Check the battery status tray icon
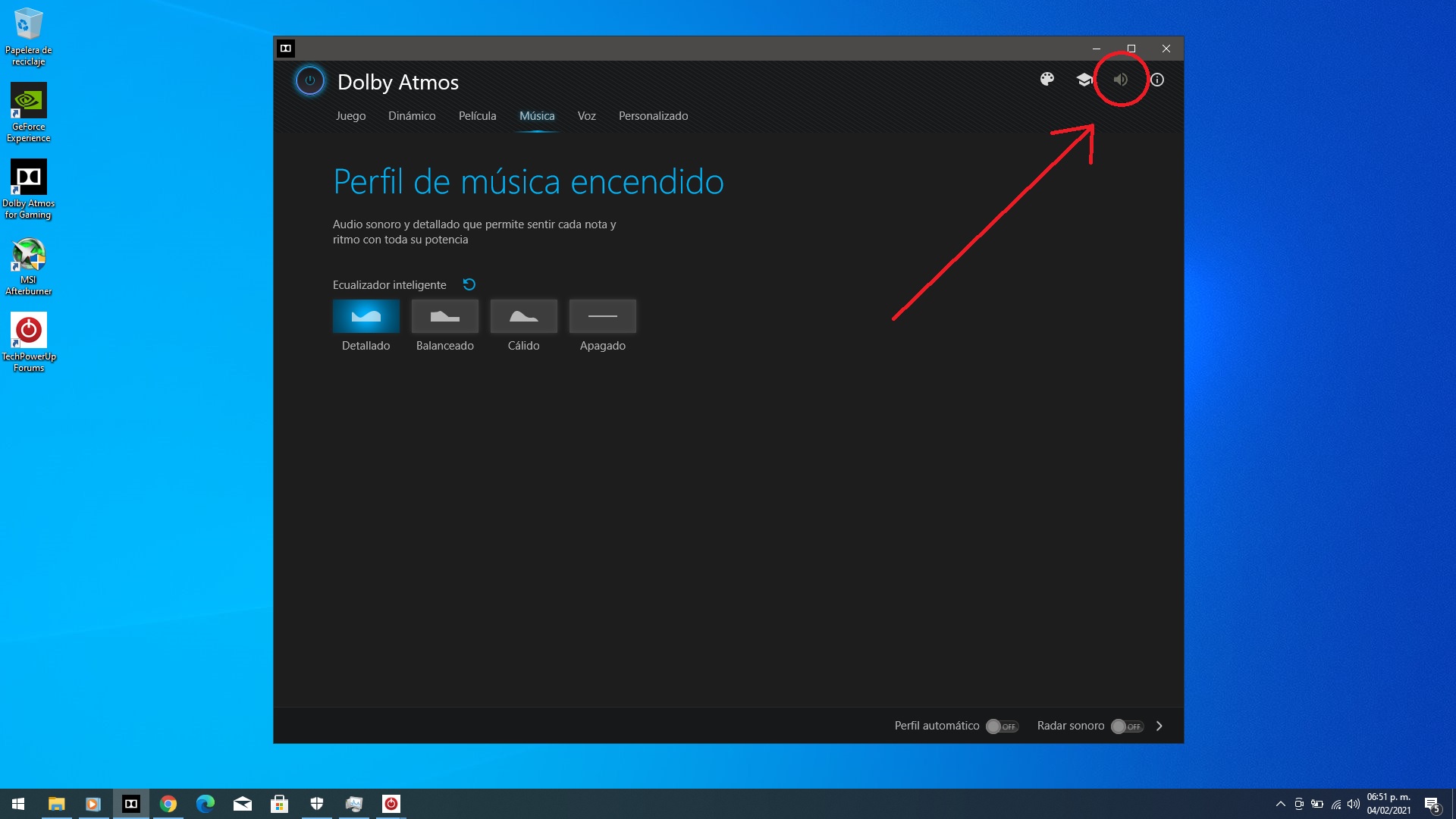 pyautogui.click(x=1317, y=804)
